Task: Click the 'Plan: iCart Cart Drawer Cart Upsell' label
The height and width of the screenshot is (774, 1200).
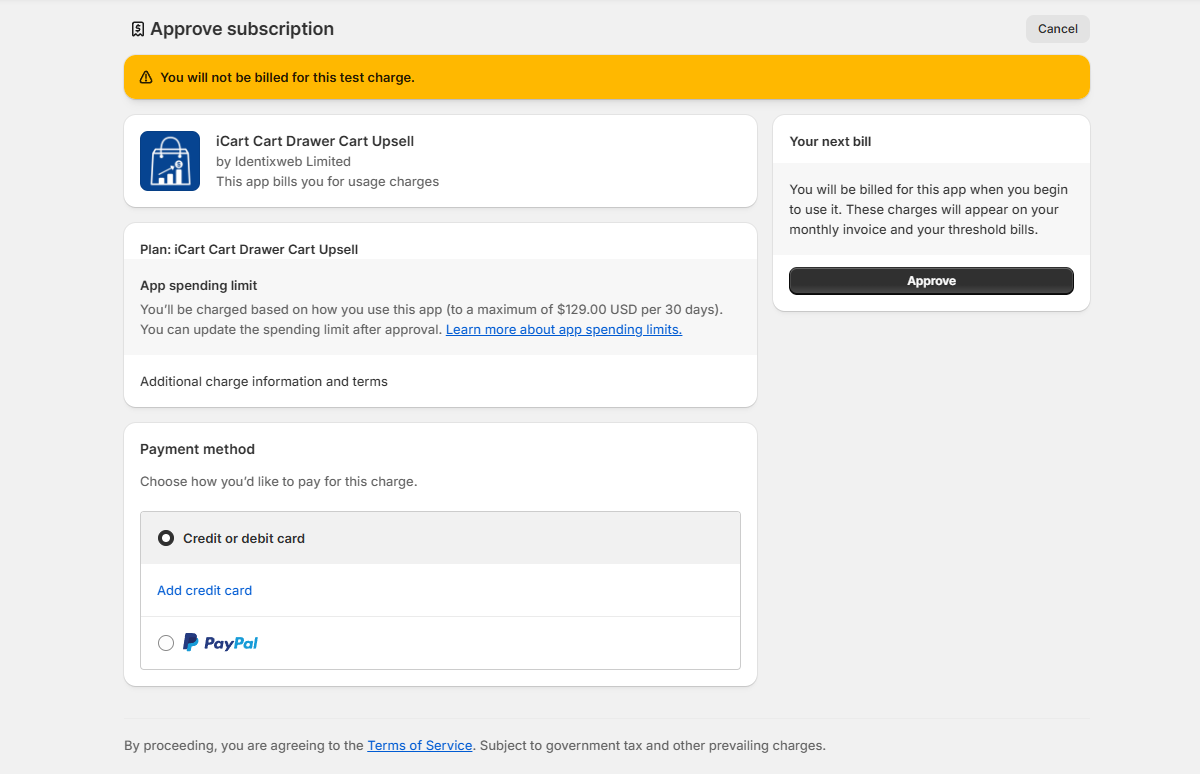Action: [249, 249]
